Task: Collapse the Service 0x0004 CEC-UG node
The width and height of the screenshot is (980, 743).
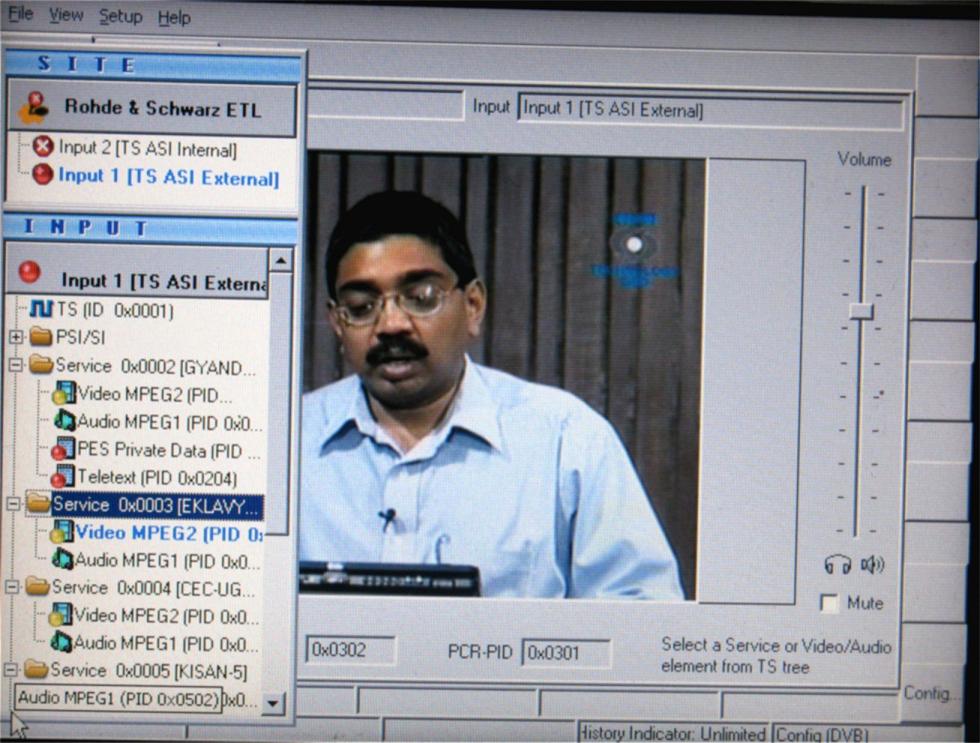Action: pos(12,587)
